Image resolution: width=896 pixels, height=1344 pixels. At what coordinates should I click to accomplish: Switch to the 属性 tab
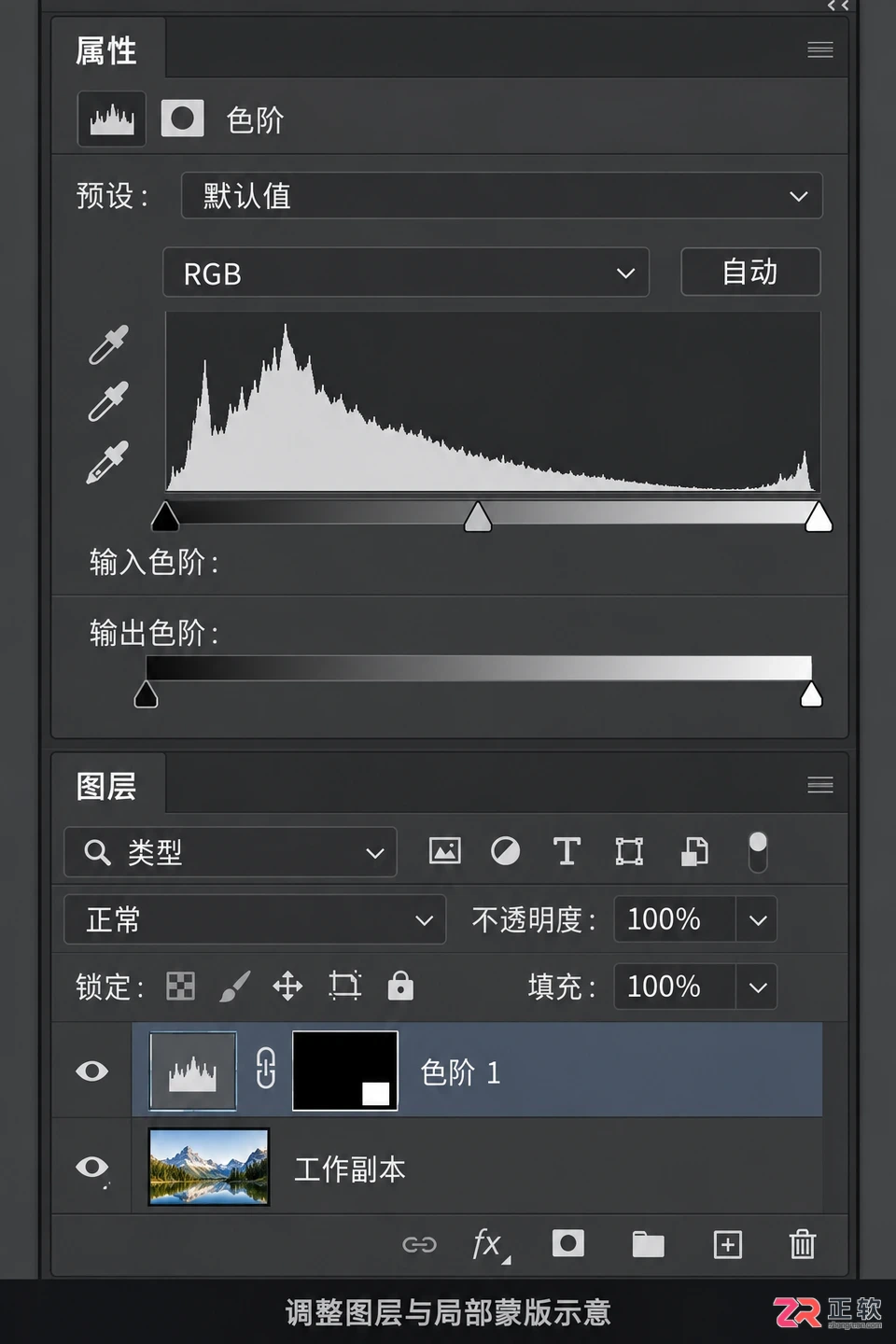click(106, 50)
